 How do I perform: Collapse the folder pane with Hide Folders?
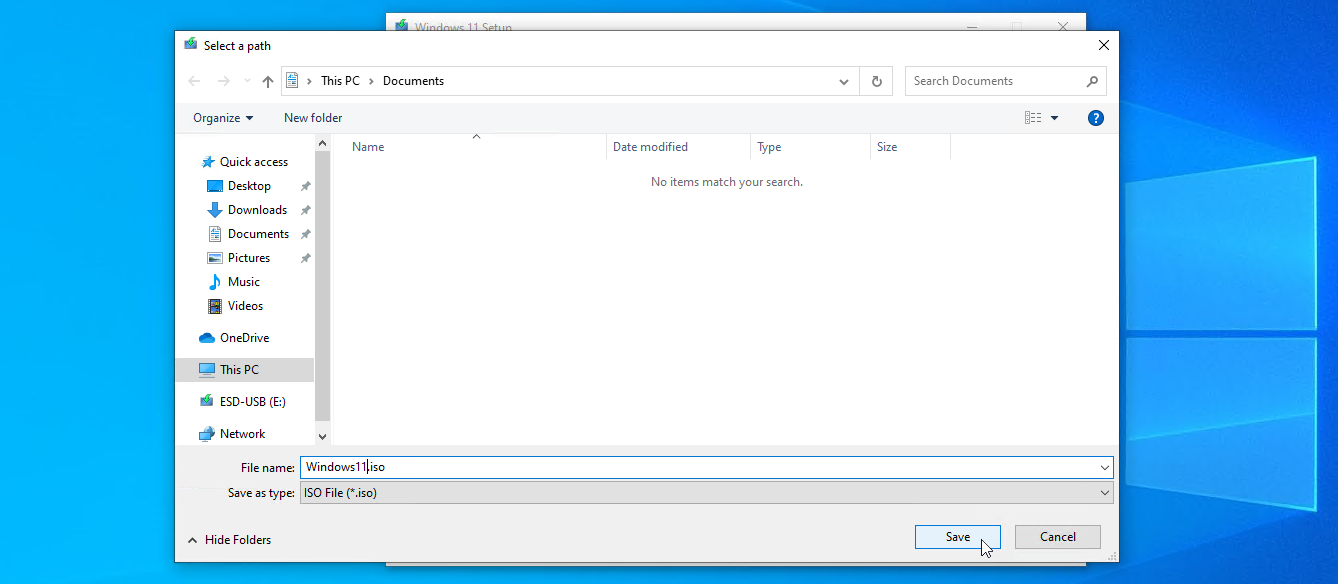229,540
